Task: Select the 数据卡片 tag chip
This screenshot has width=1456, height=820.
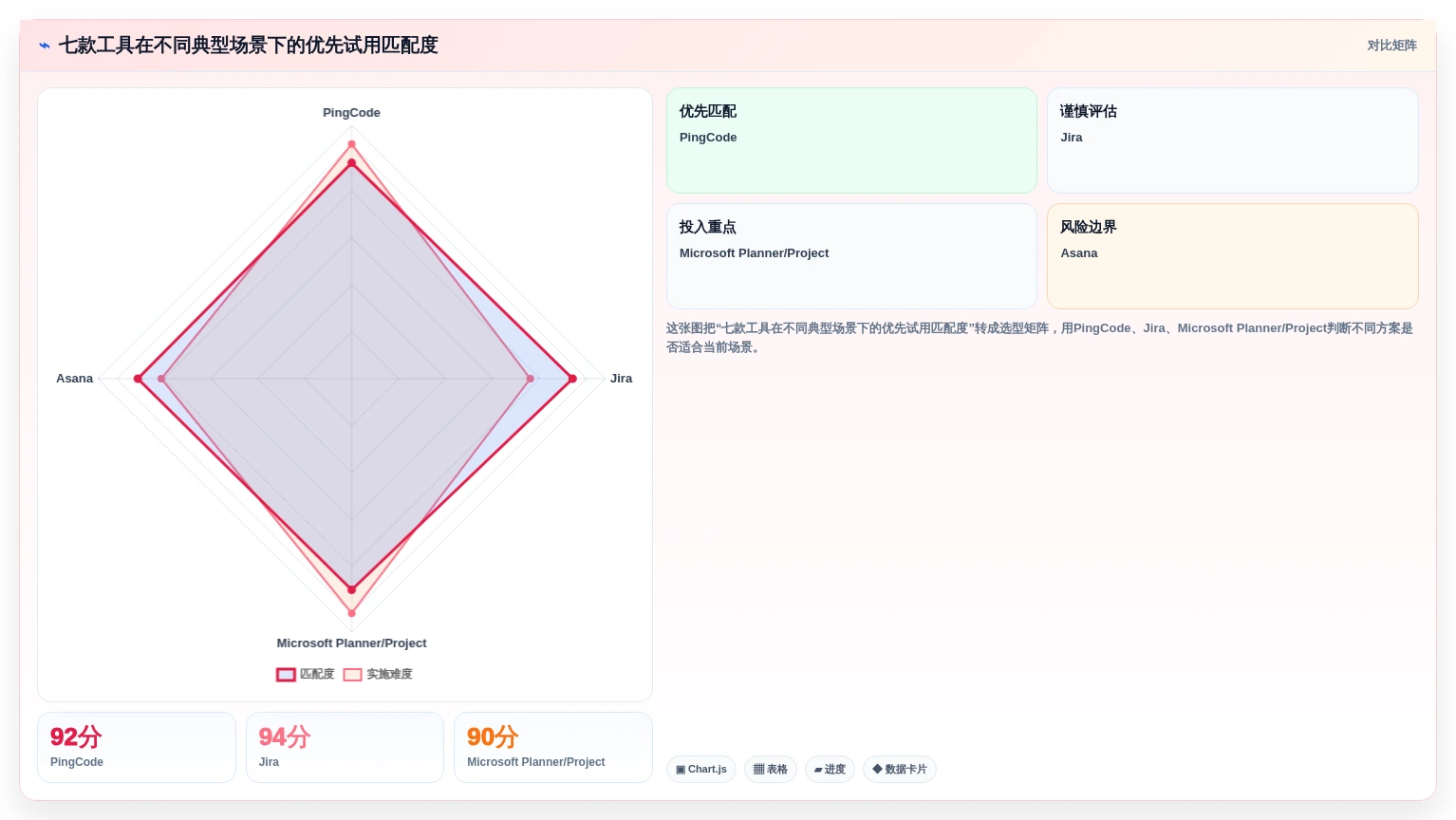Action: point(900,769)
